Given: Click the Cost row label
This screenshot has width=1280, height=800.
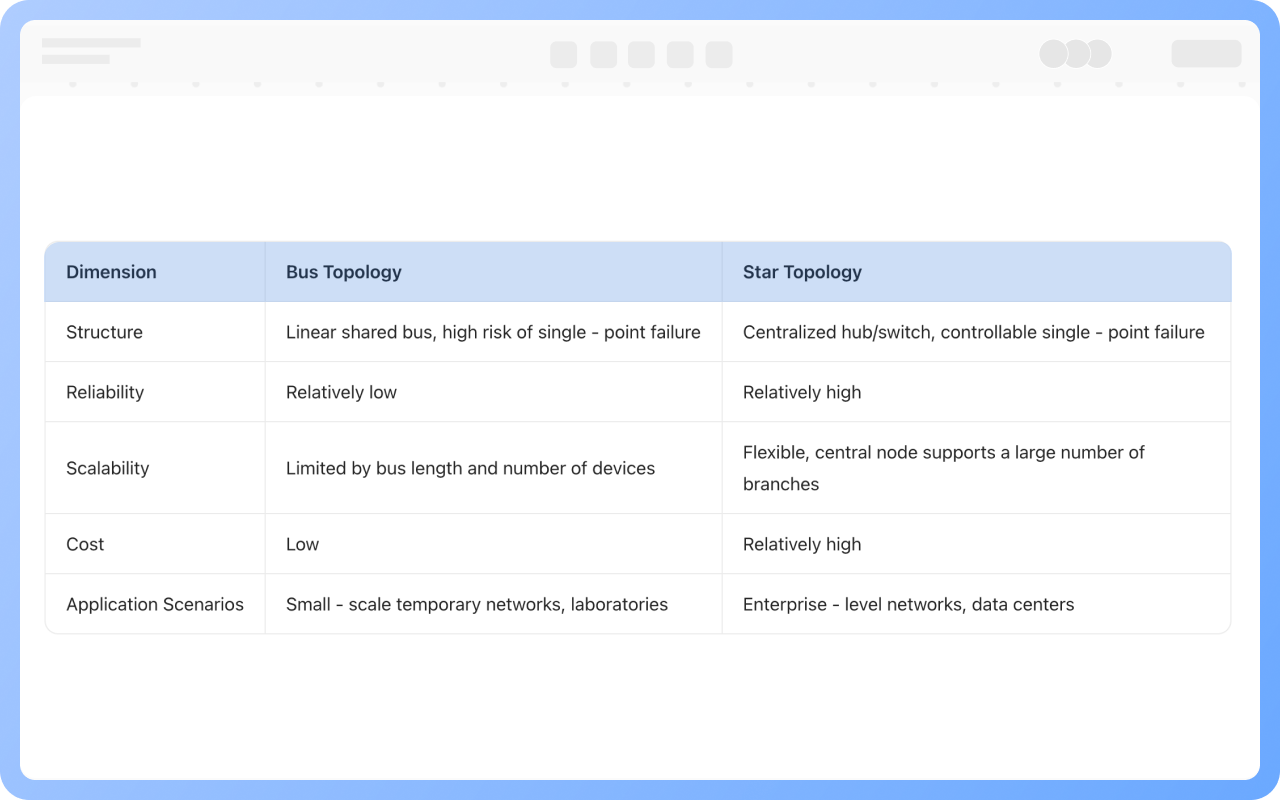Looking at the screenshot, I should pyautogui.click(x=85, y=544).
